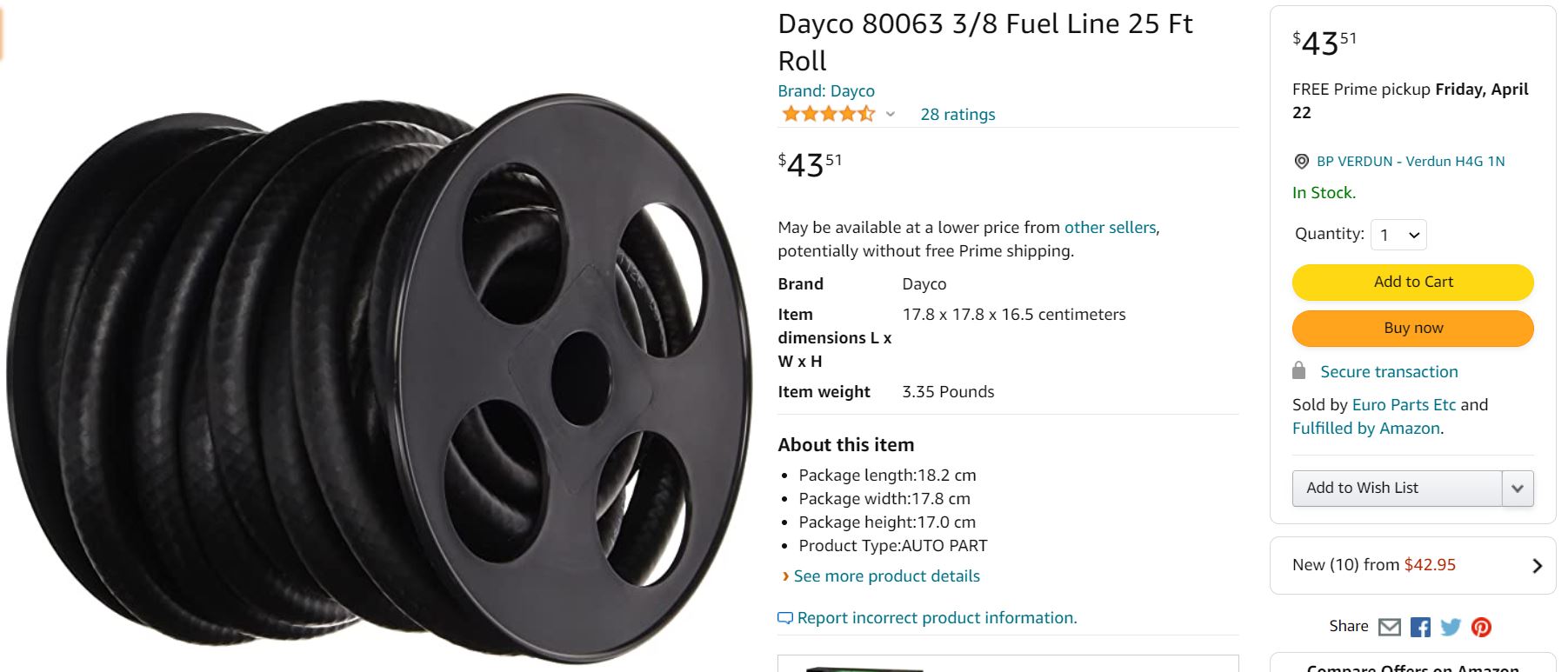The width and height of the screenshot is (1568, 672).
Task: Expand New (10) offers from $42.95
Action: (1412, 565)
